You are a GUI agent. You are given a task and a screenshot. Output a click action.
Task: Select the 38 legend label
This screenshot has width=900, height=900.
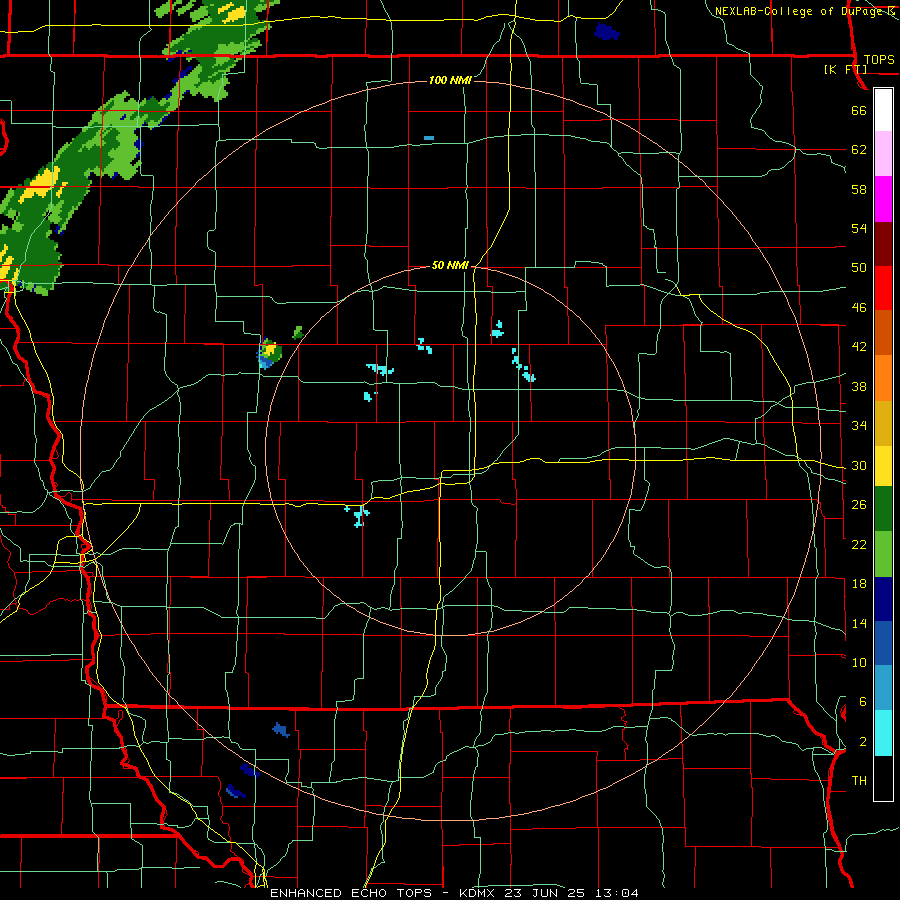(x=859, y=386)
